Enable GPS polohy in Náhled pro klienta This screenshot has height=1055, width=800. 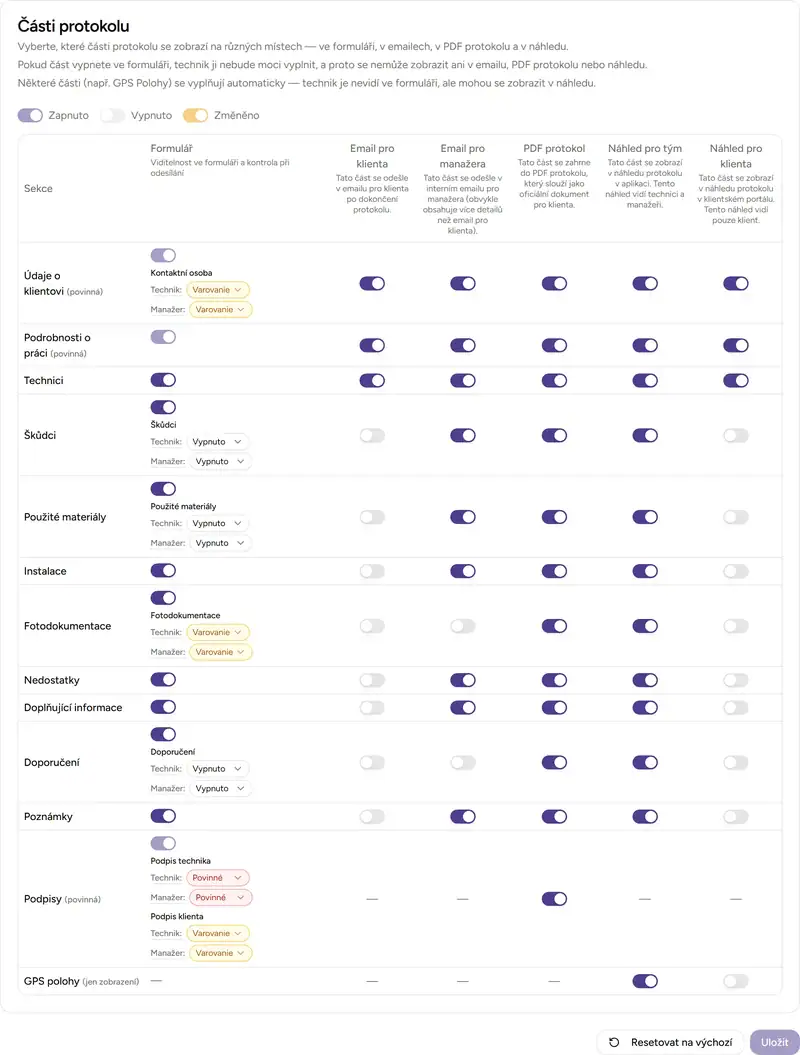pos(735,981)
